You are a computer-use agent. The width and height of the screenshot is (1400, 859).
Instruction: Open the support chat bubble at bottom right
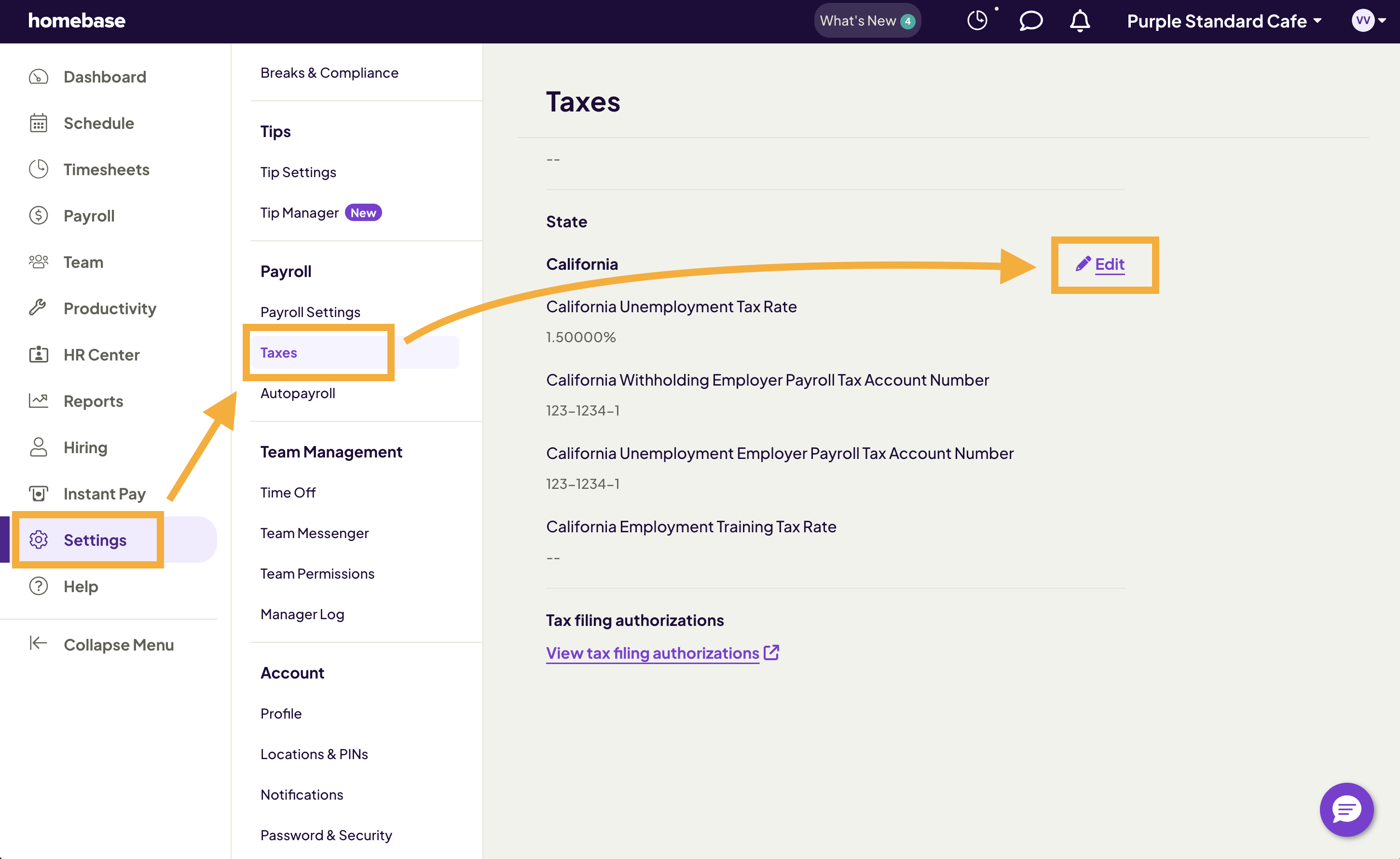point(1346,810)
